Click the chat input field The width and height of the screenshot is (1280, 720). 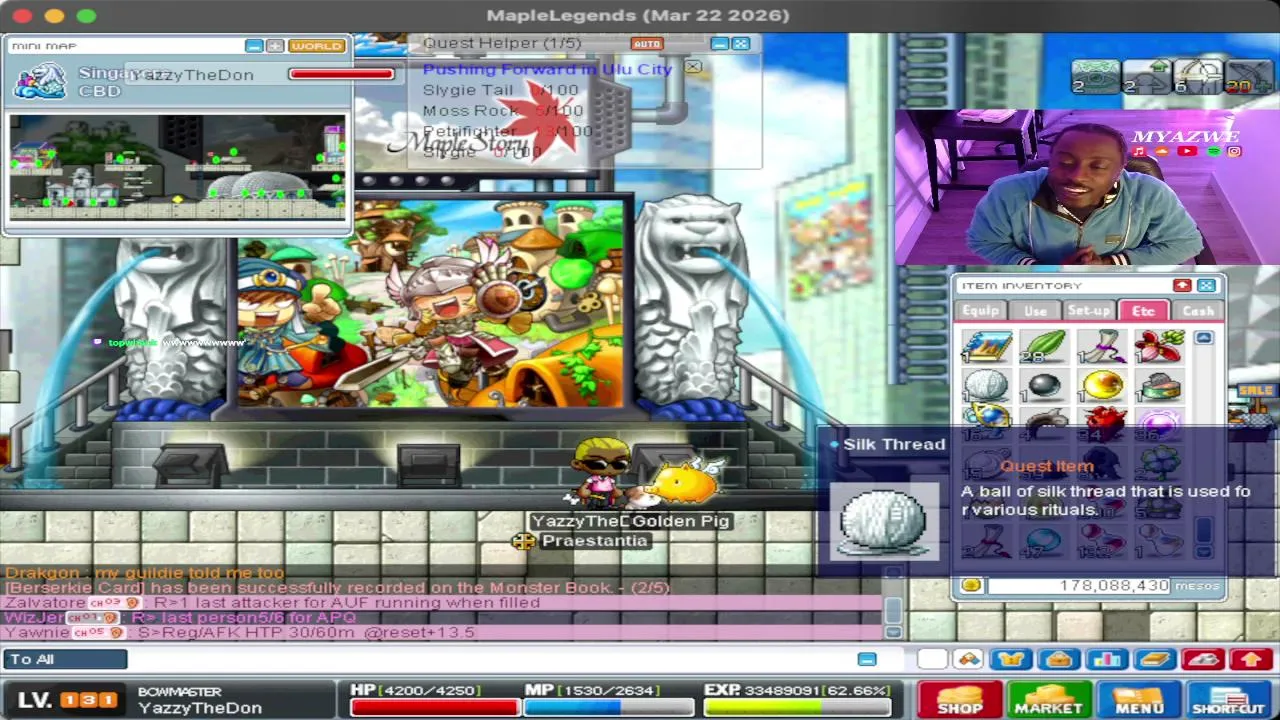(490, 659)
